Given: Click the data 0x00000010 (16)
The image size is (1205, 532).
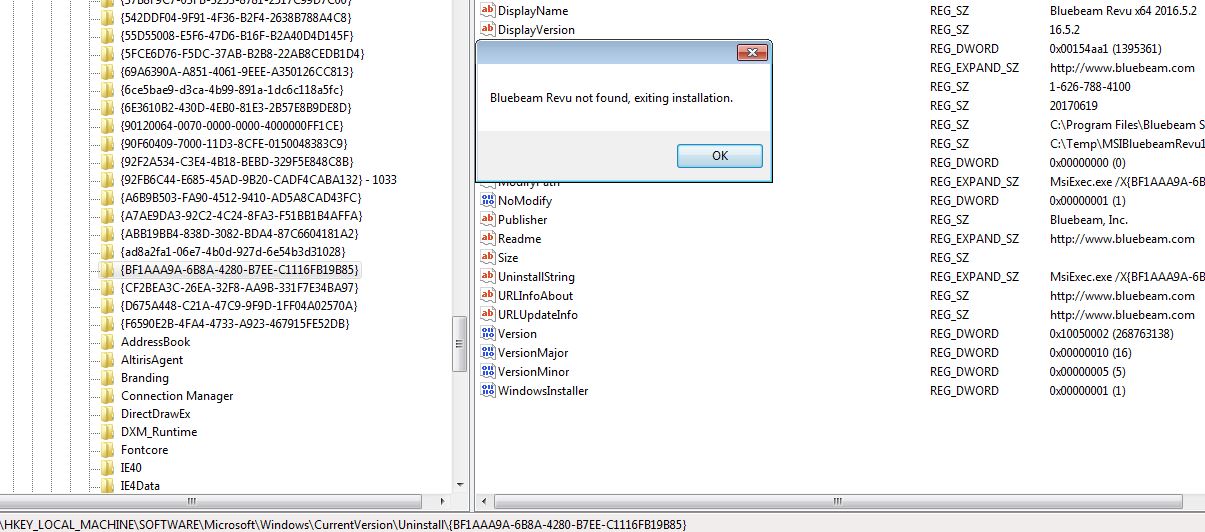Looking at the screenshot, I should [x=1090, y=352].
